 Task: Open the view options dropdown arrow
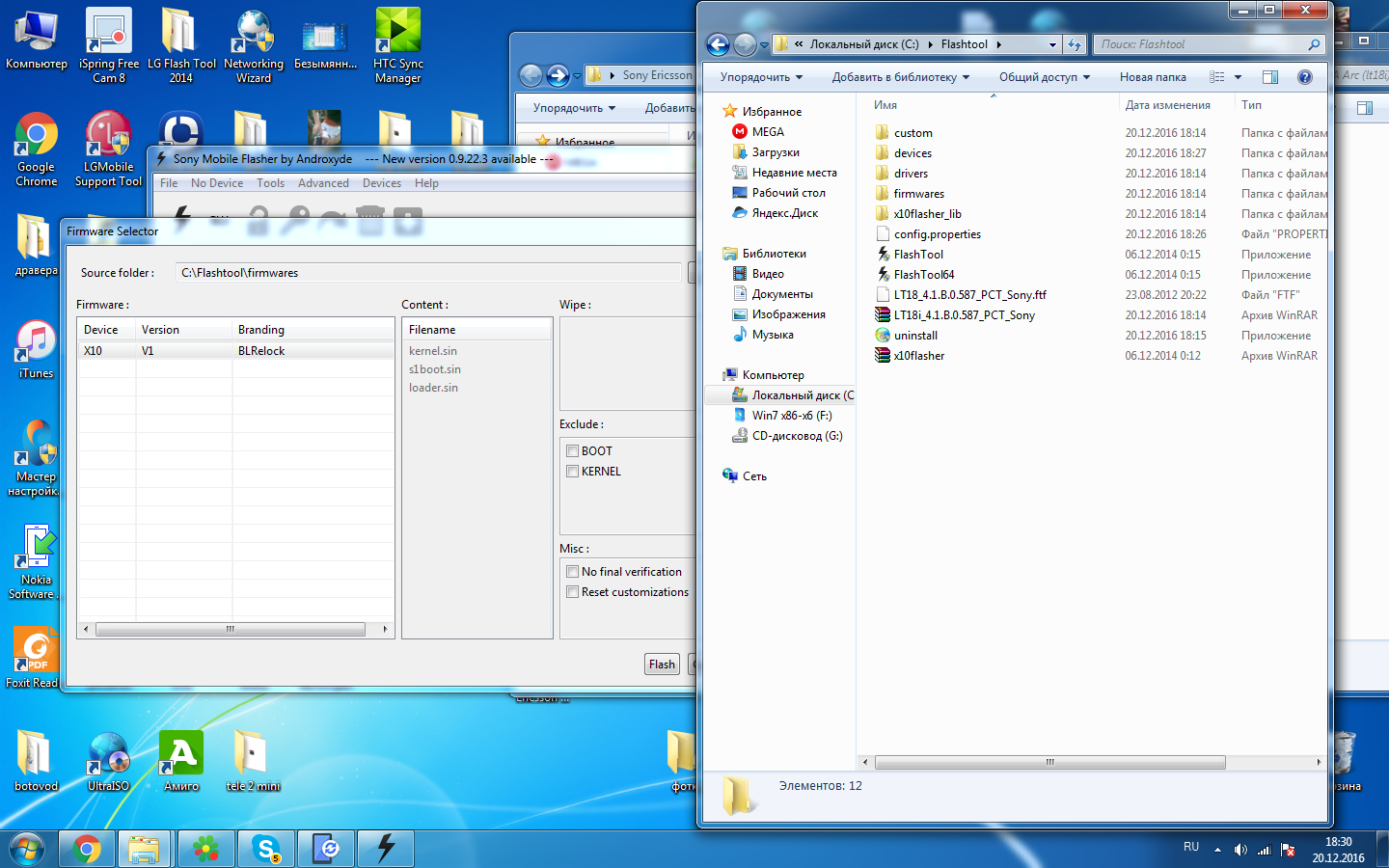point(1238,77)
